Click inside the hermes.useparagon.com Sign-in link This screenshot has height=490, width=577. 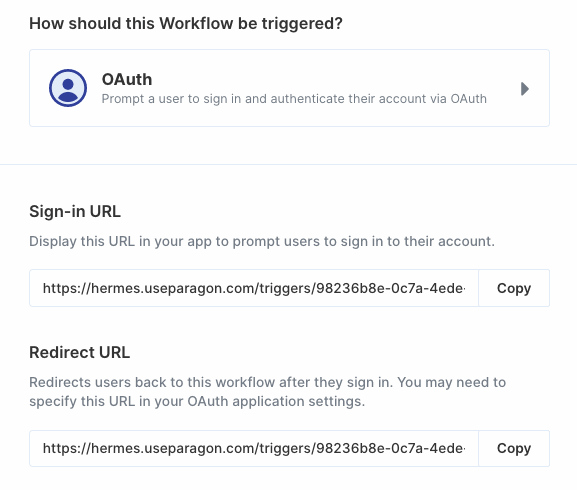point(254,288)
